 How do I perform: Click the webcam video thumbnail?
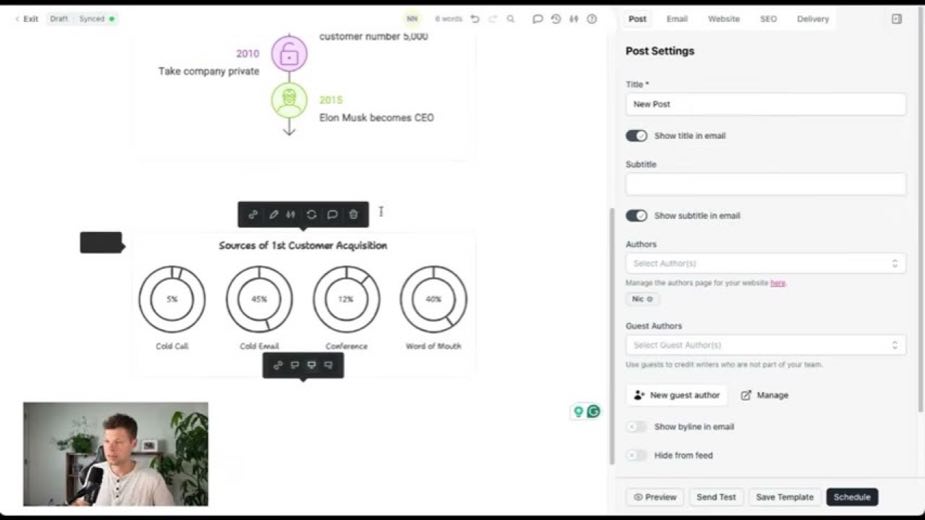[x=116, y=454]
